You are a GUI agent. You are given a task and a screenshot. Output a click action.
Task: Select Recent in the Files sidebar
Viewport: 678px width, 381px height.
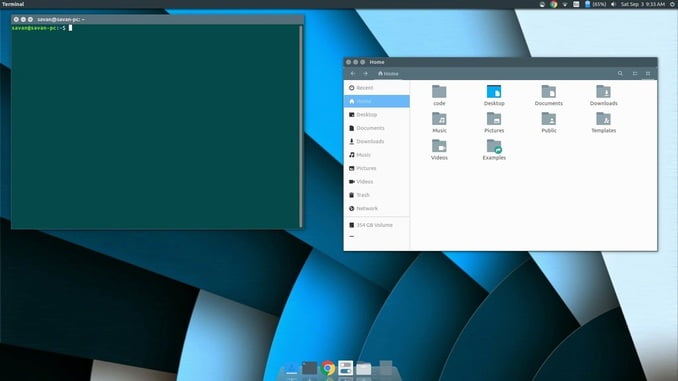click(377, 88)
